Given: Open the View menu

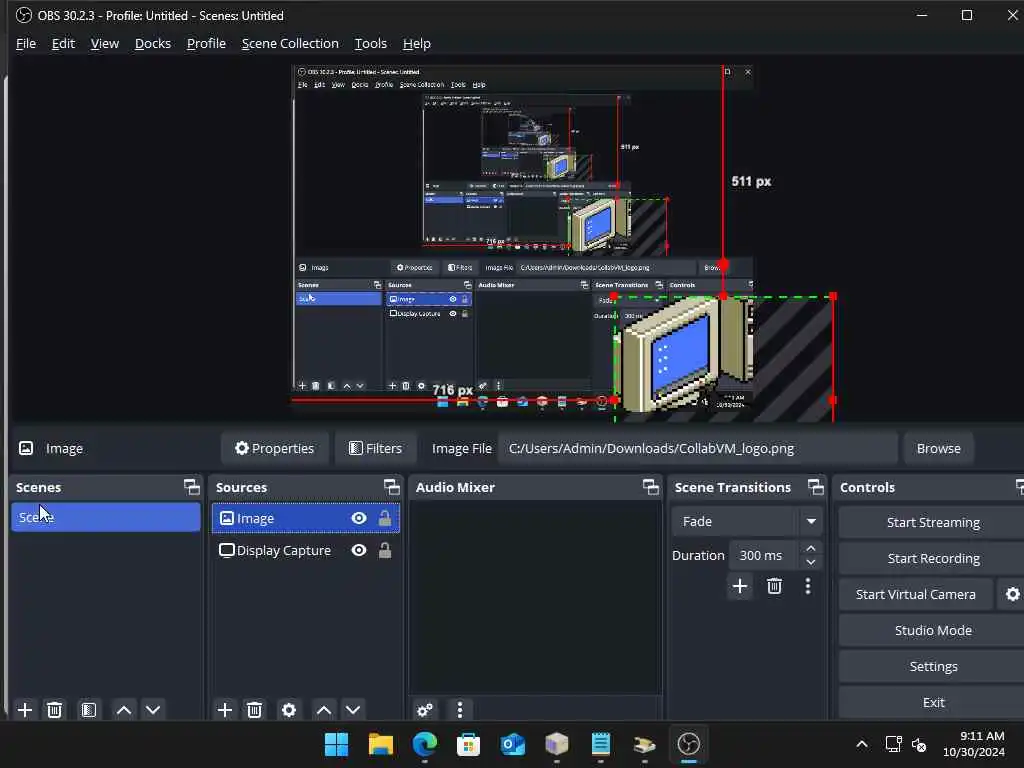Looking at the screenshot, I should pos(104,44).
